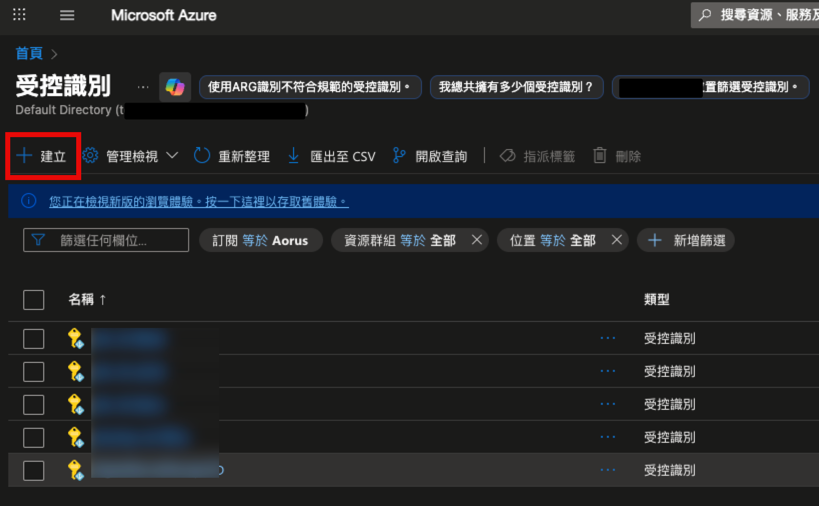Remove the 資源群組 filter with X
This screenshot has width=819, height=506.
pos(477,240)
